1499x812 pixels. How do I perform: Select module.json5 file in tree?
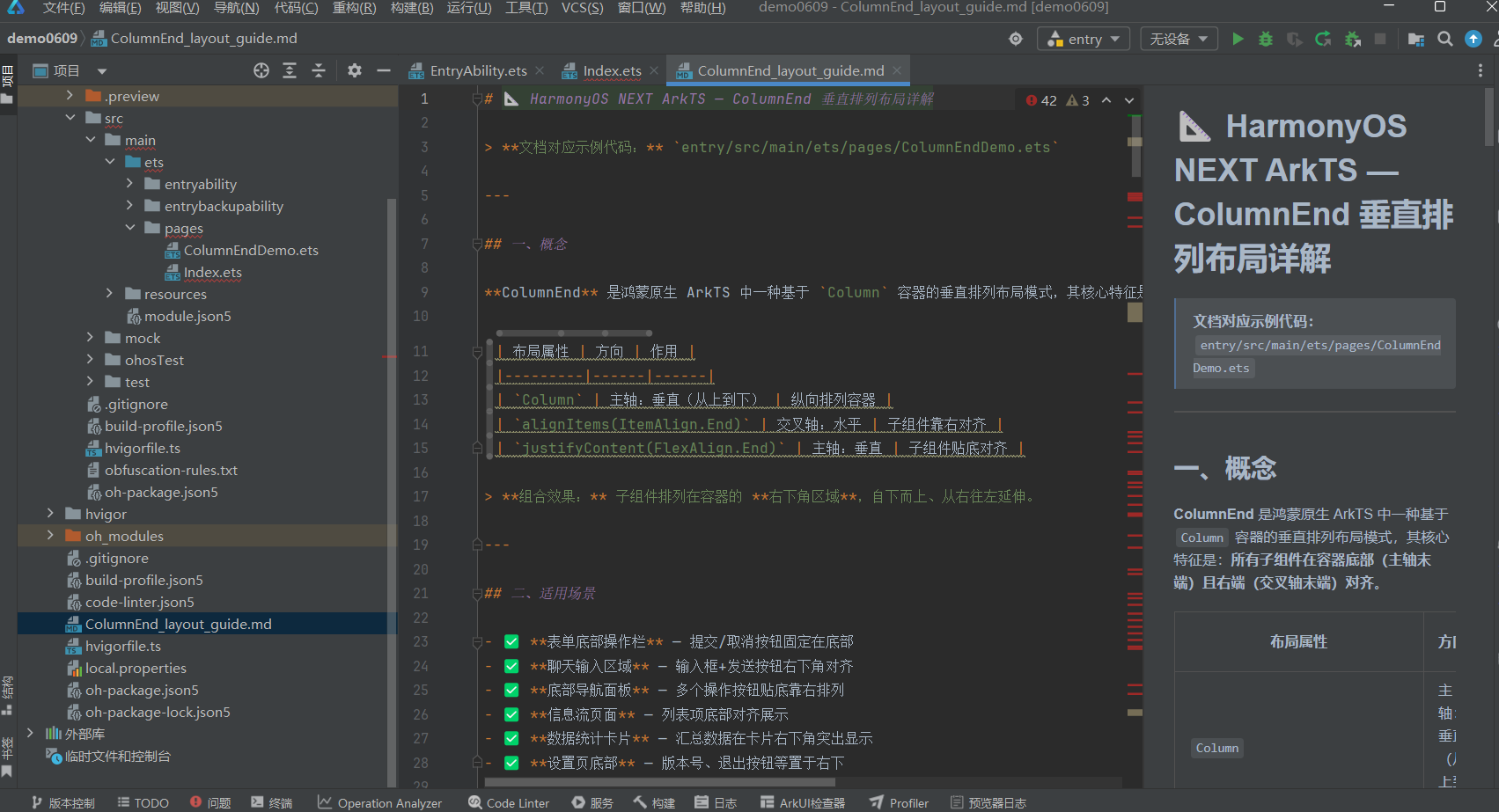click(x=187, y=316)
